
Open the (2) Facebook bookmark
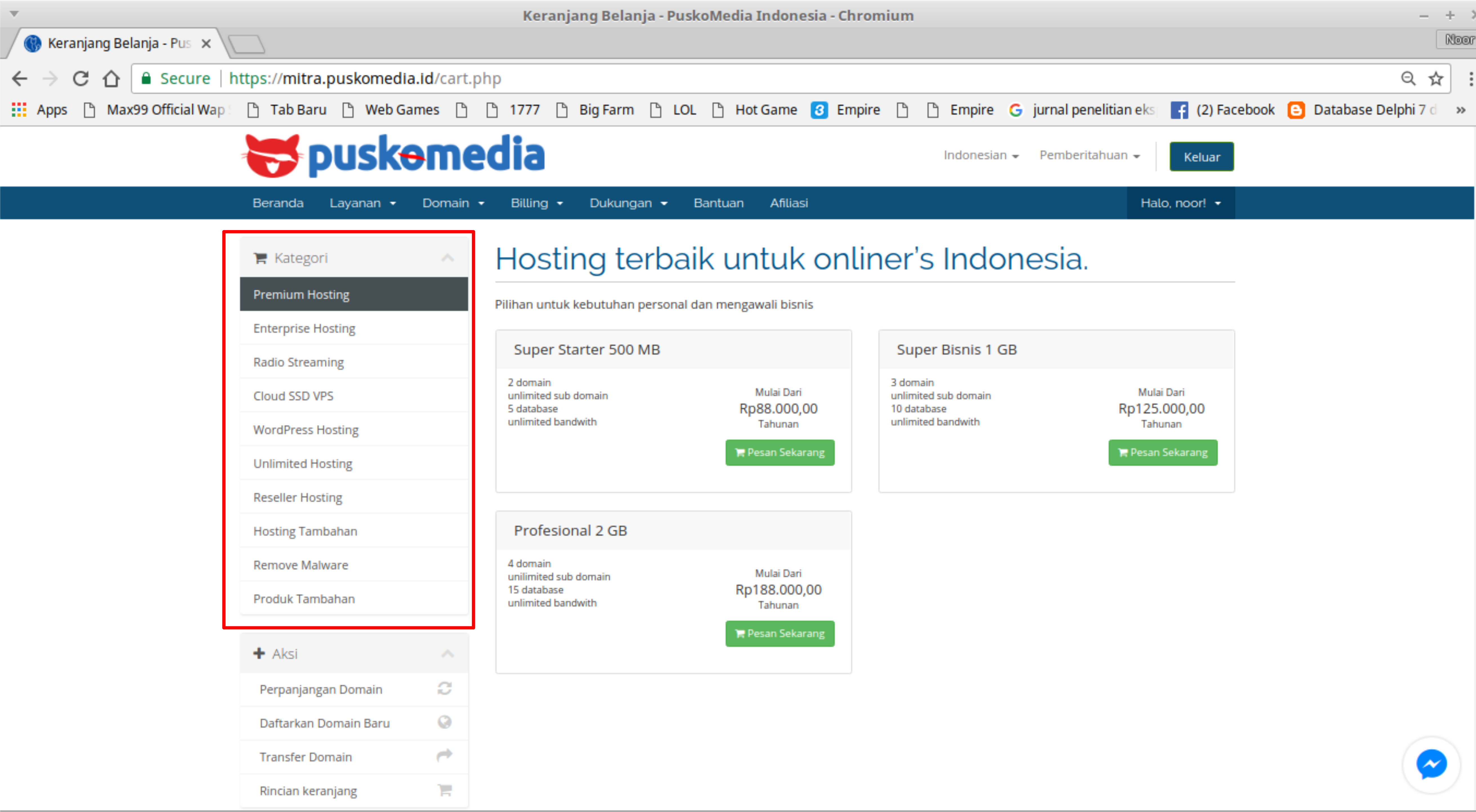pos(1223,109)
